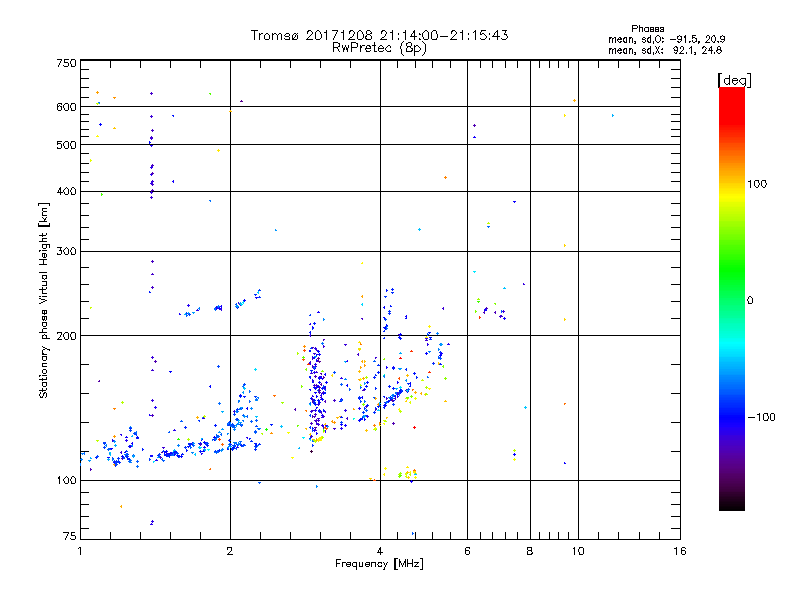Click the x-axis label '1'
800x600 pixels.
tap(80, 551)
